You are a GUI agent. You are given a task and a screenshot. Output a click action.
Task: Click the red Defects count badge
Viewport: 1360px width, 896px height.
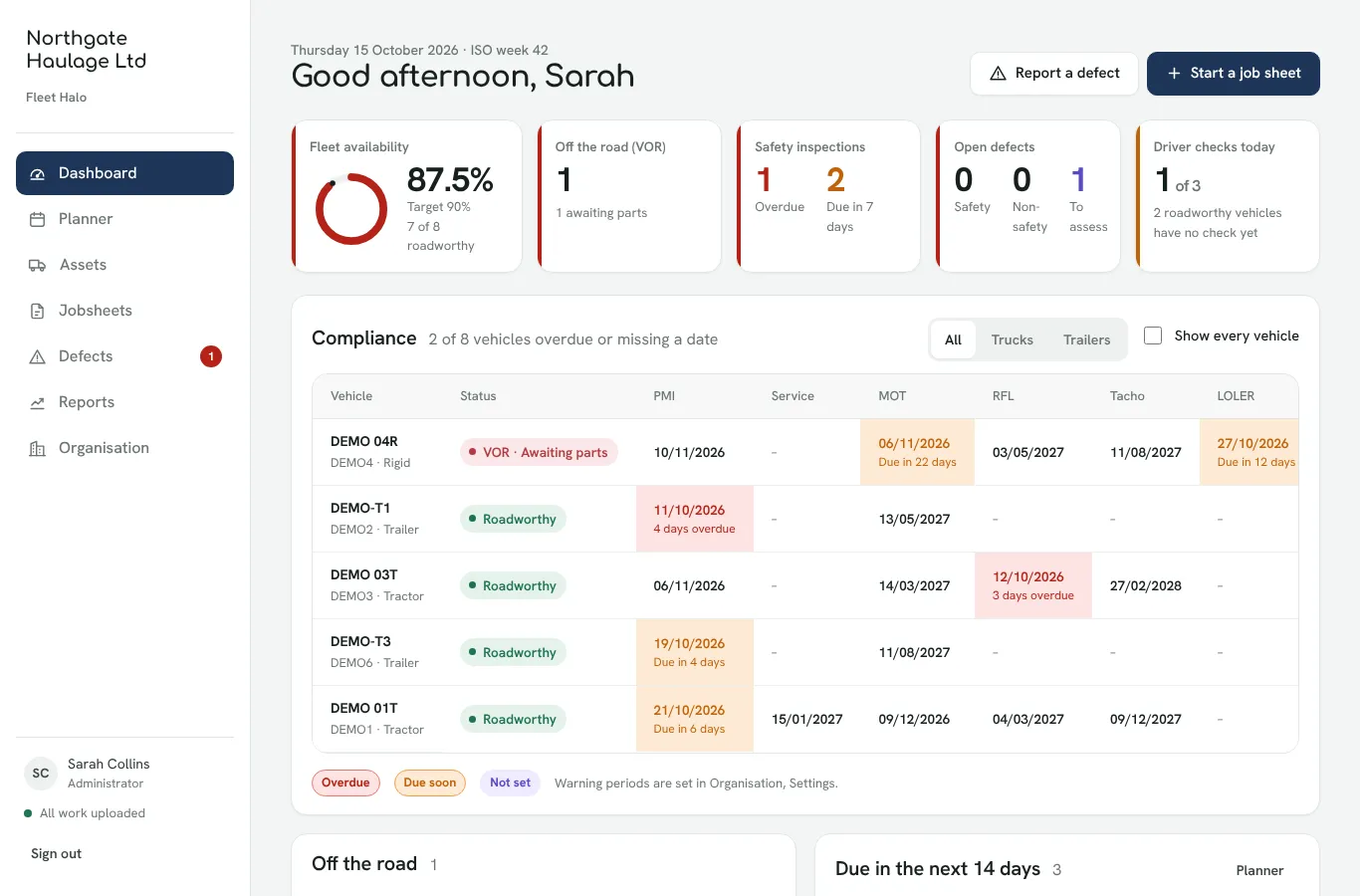211,356
